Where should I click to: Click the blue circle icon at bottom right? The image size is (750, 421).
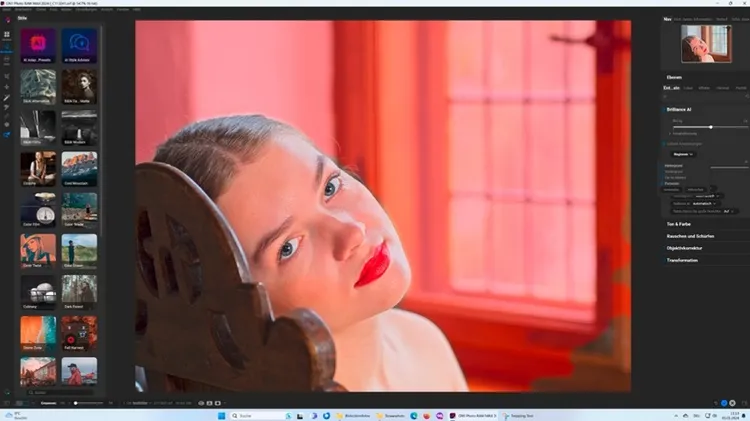click(x=724, y=403)
